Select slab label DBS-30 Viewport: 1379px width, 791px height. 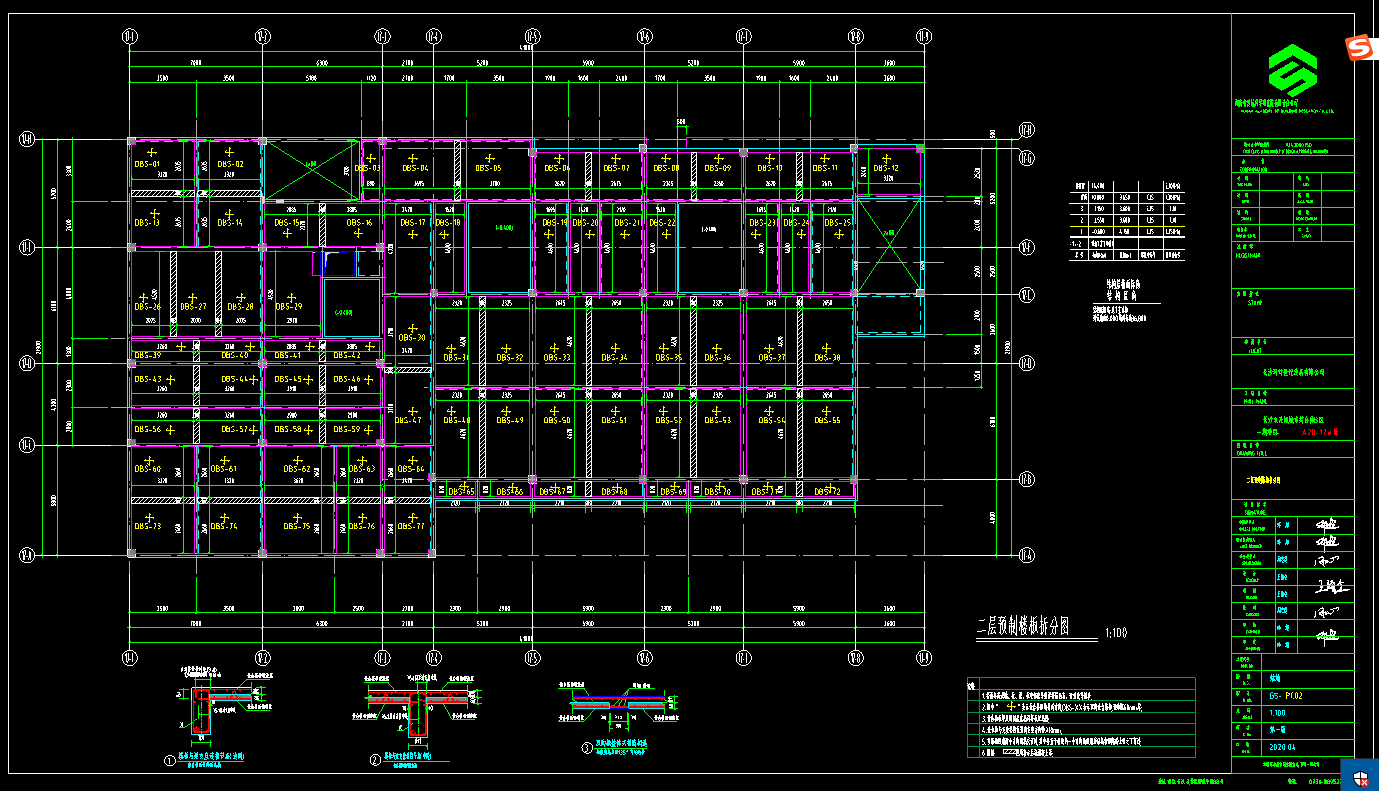(412, 338)
